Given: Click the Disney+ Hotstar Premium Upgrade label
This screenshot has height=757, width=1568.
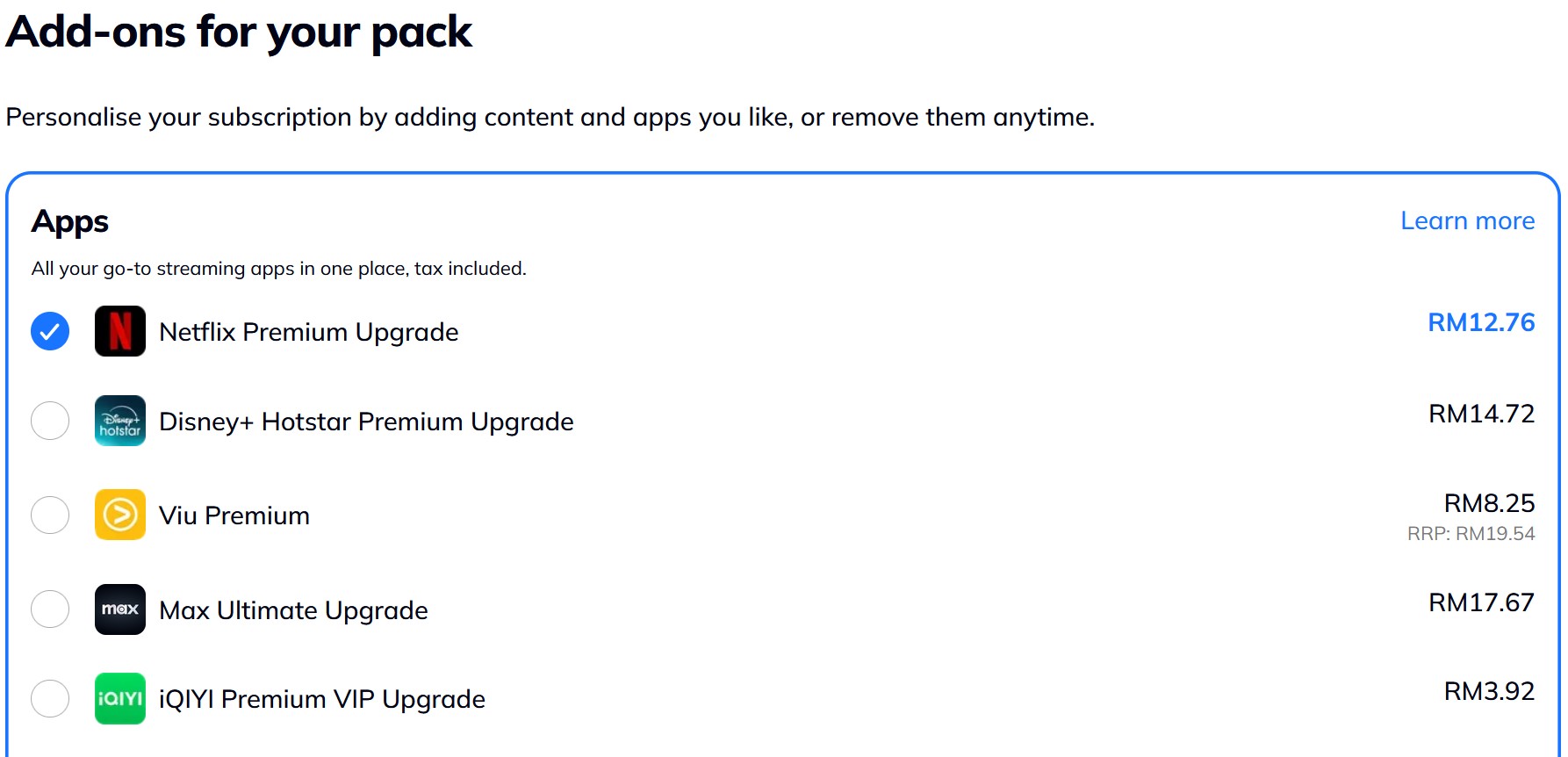Looking at the screenshot, I should click(366, 422).
